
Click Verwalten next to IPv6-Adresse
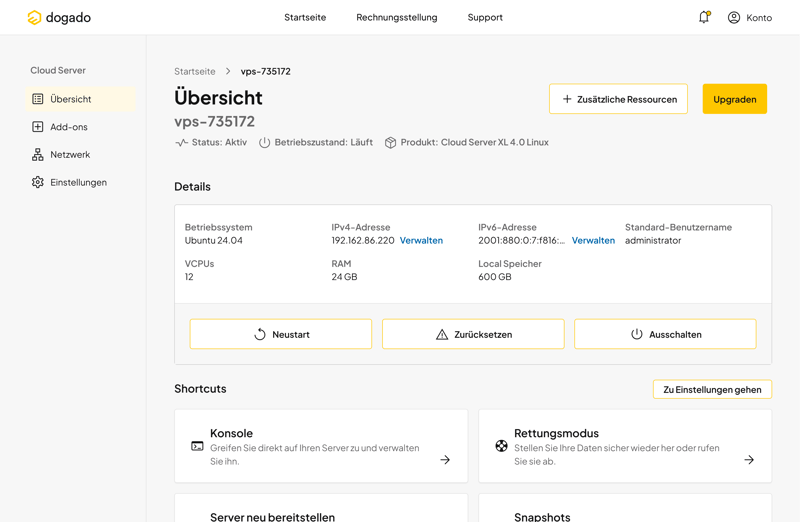(x=593, y=241)
